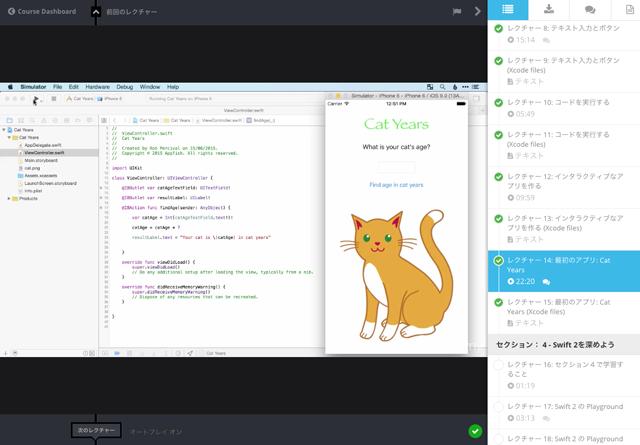This screenshot has height=445, width=640.
Task: Select Assets.xcassets in navigator
Action: pyautogui.click(x=40, y=176)
